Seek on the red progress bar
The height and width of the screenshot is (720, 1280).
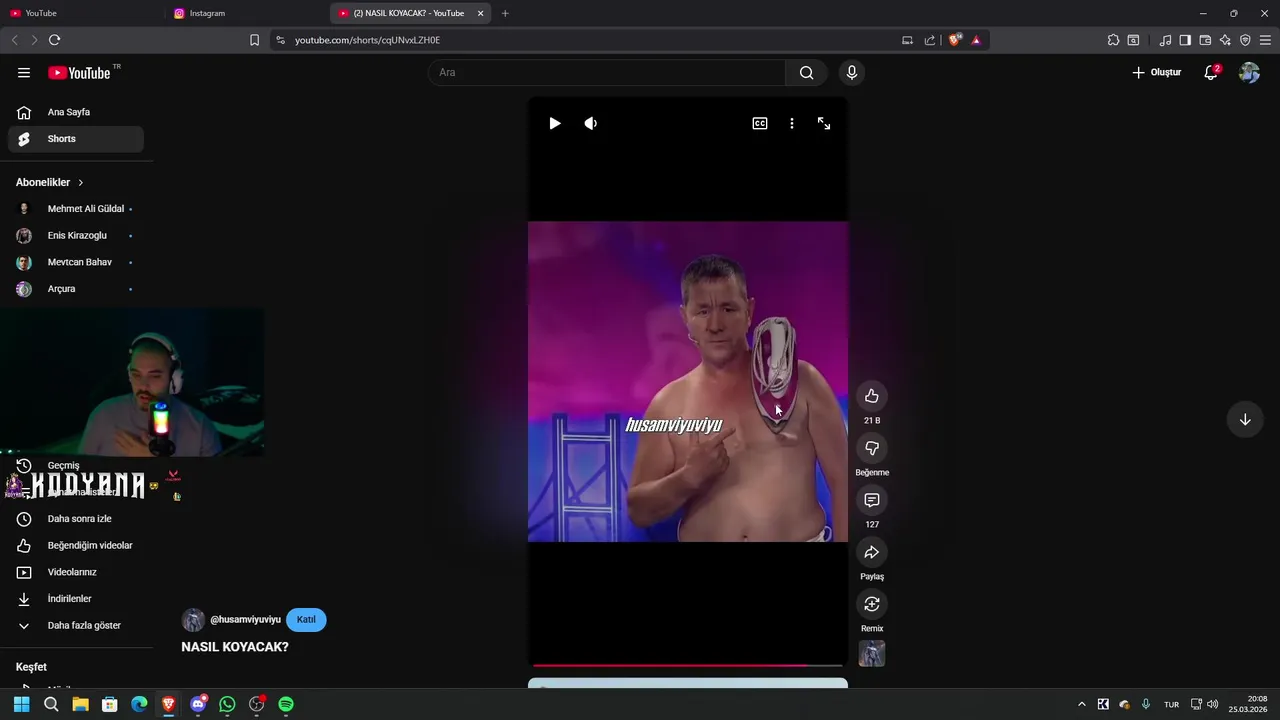[x=687, y=665]
